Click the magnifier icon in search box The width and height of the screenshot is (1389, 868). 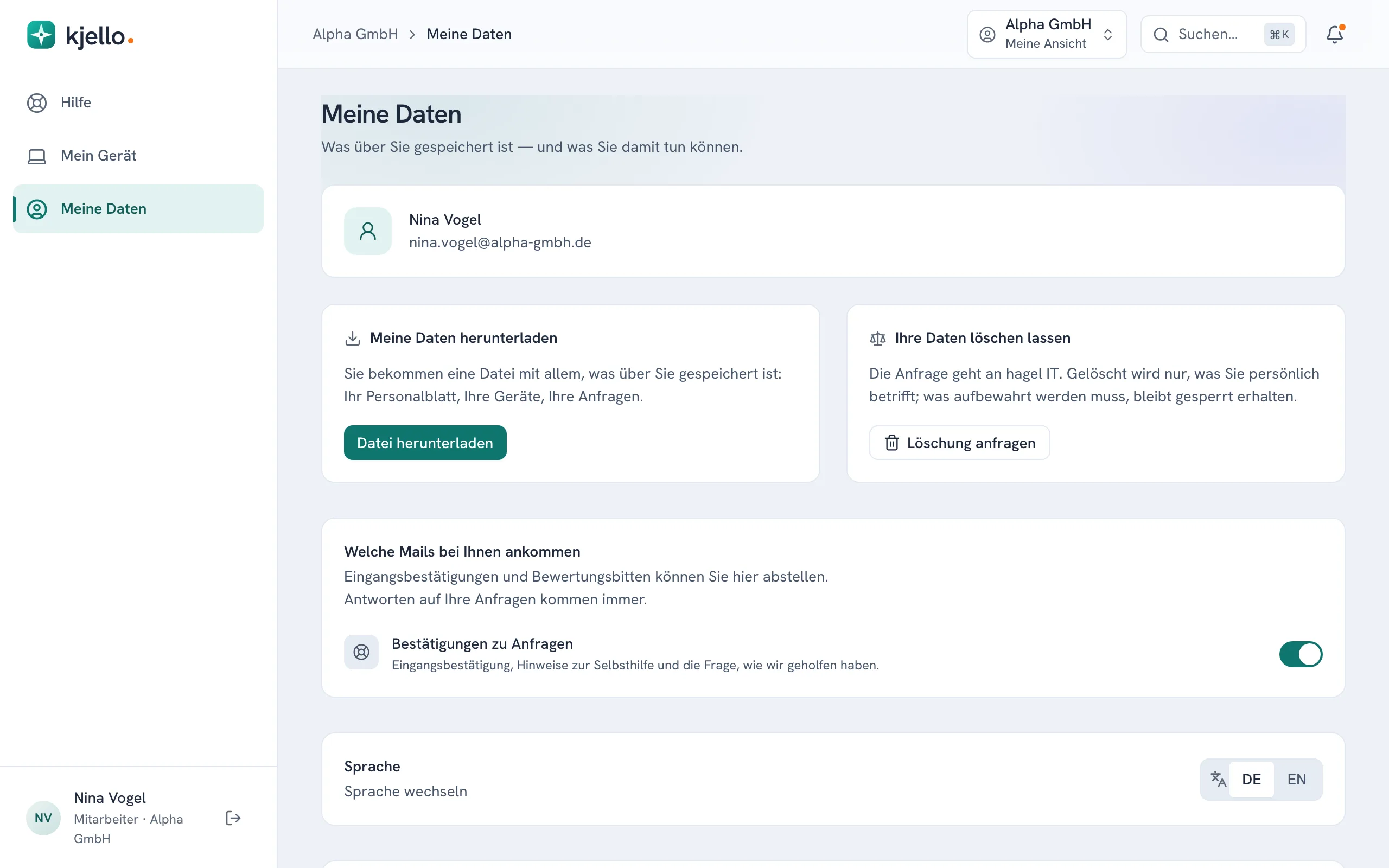click(1161, 34)
